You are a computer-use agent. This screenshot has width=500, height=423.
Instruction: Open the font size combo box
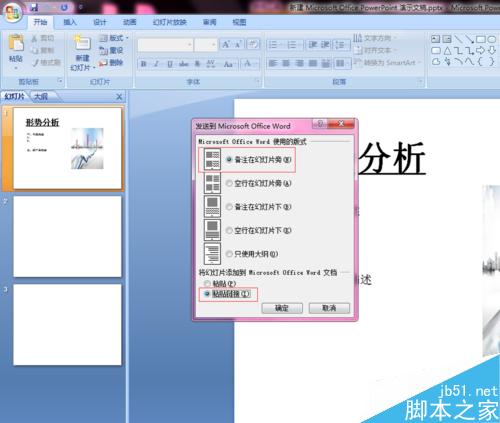(206, 45)
